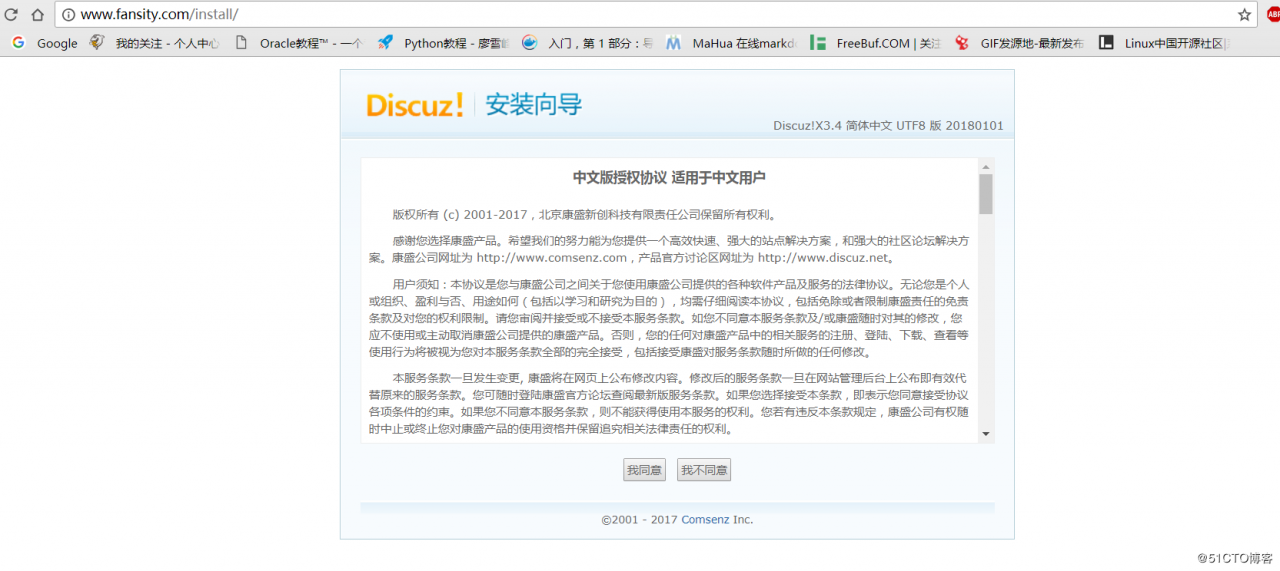Open the Oracle教程 bookmark
Image resolution: width=1280 pixels, height=571 pixels.
pos(298,43)
